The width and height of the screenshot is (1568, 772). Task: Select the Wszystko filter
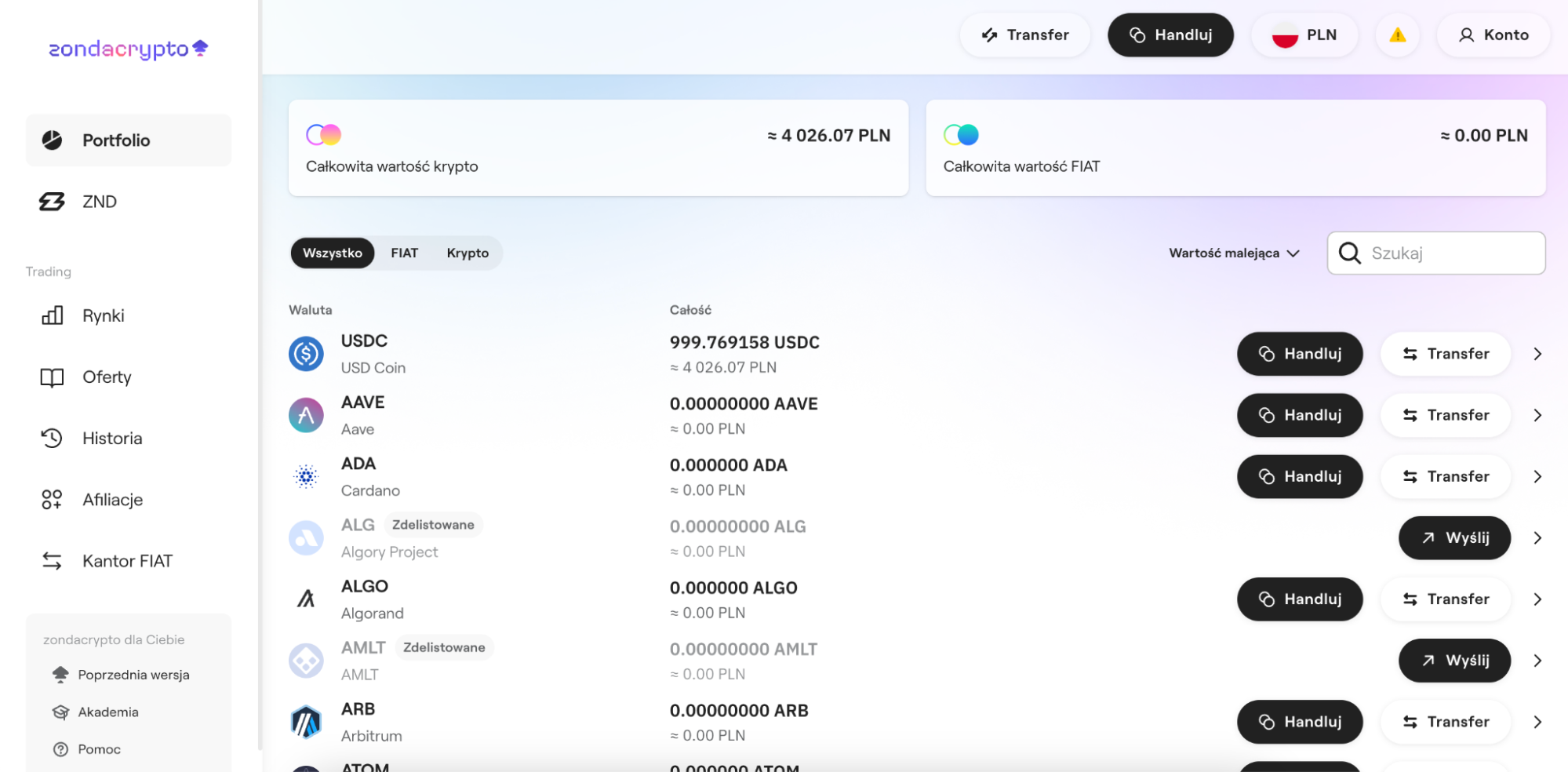[x=333, y=253]
